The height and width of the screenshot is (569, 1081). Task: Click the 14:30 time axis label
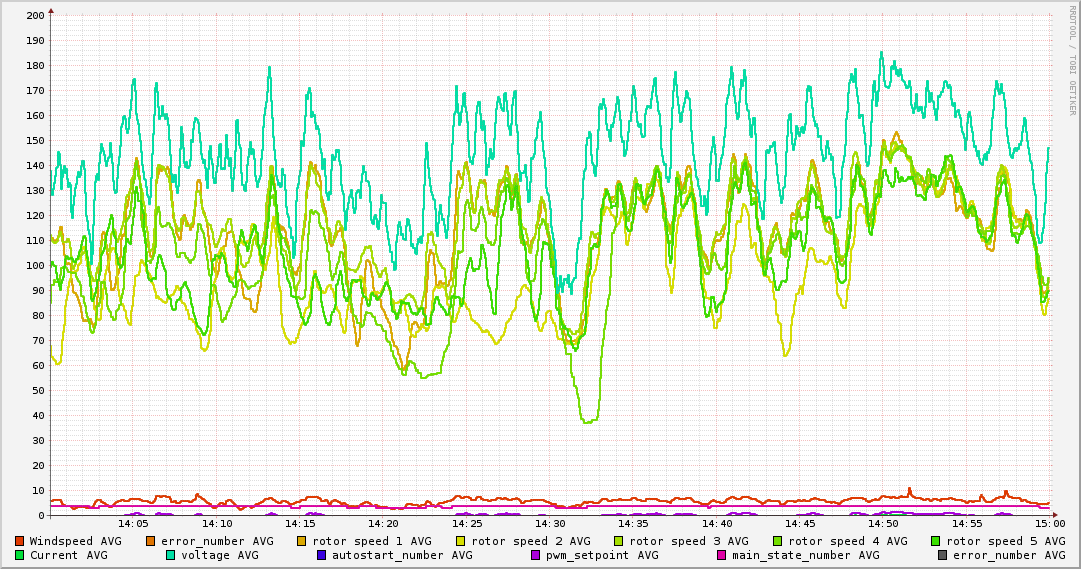pyautogui.click(x=550, y=524)
